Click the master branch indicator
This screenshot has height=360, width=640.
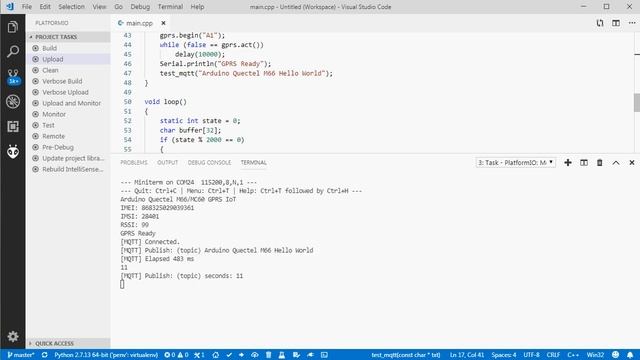point(21,355)
